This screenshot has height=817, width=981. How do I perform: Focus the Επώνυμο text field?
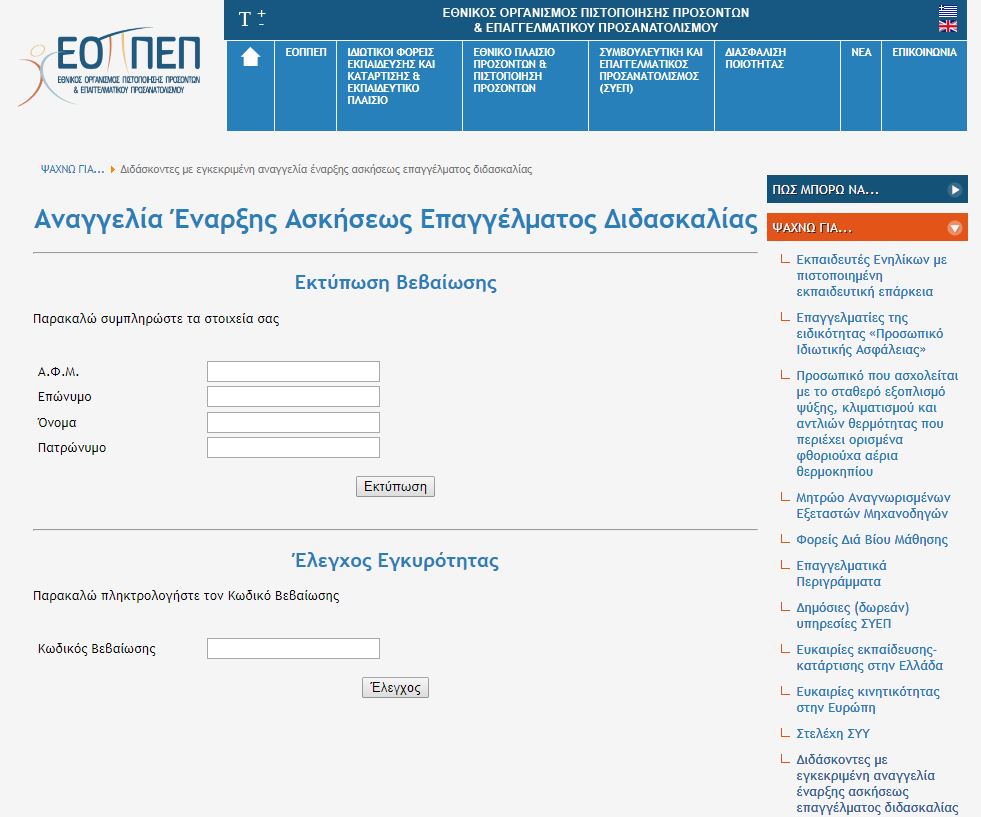click(x=293, y=397)
